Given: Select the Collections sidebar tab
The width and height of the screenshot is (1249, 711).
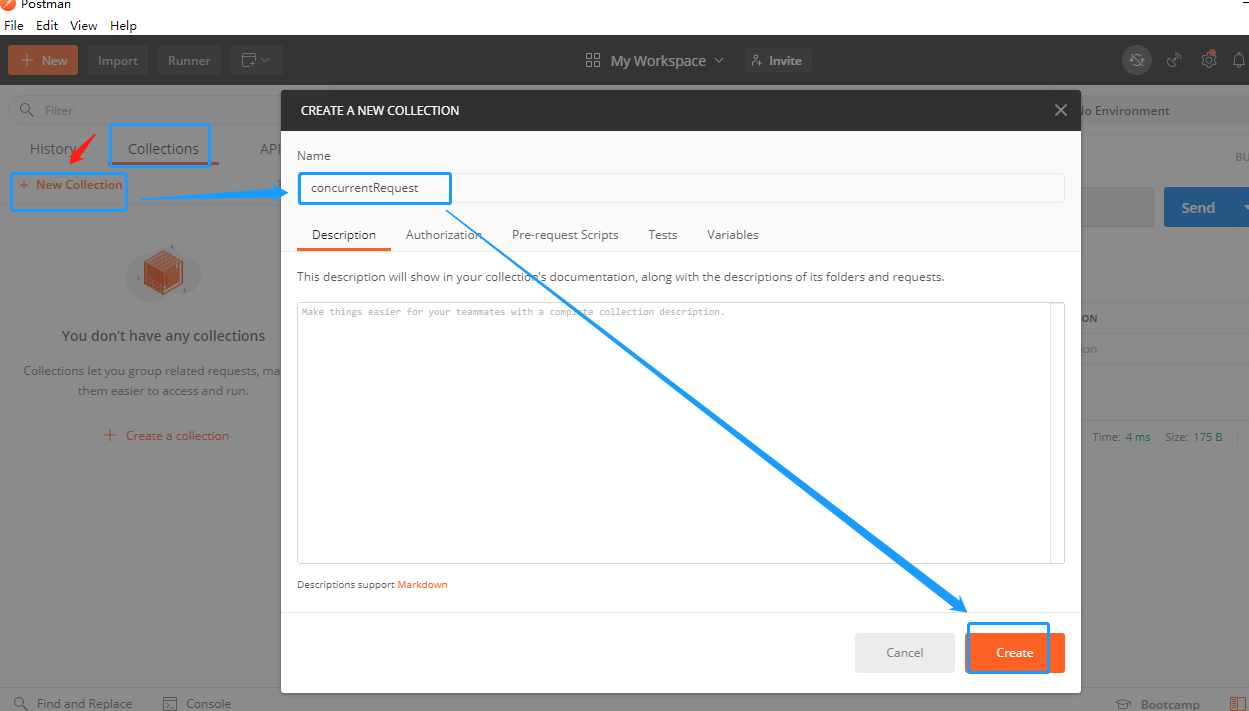Looking at the screenshot, I should [163, 149].
